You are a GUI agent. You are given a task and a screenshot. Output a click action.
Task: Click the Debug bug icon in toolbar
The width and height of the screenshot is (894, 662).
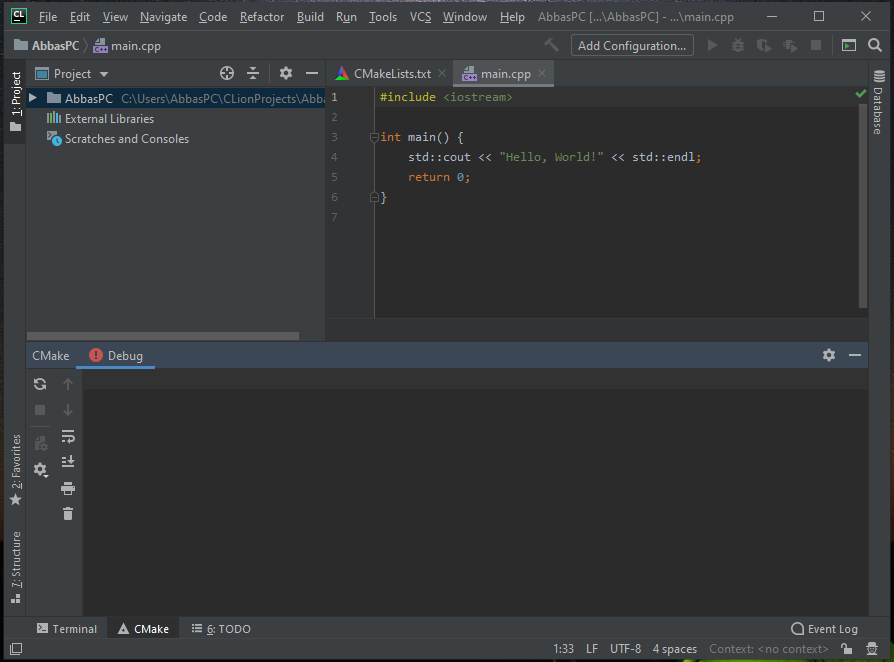(x=738, y=45)
